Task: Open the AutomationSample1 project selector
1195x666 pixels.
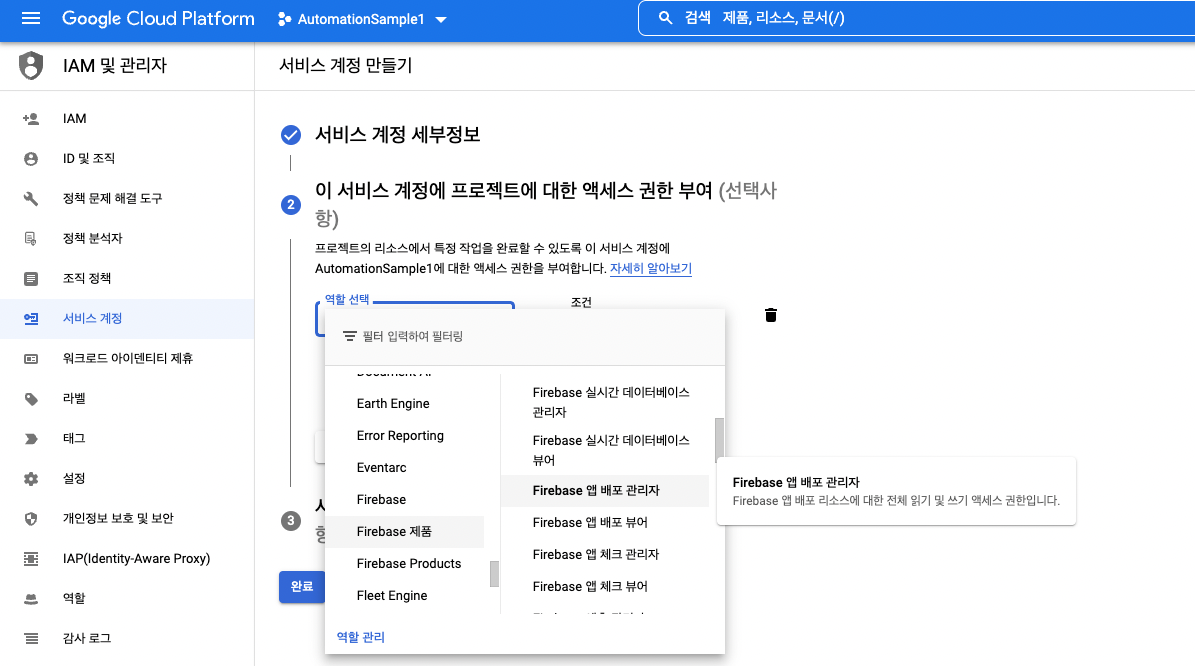Action: pyautogui.click(x=362, y=19)
